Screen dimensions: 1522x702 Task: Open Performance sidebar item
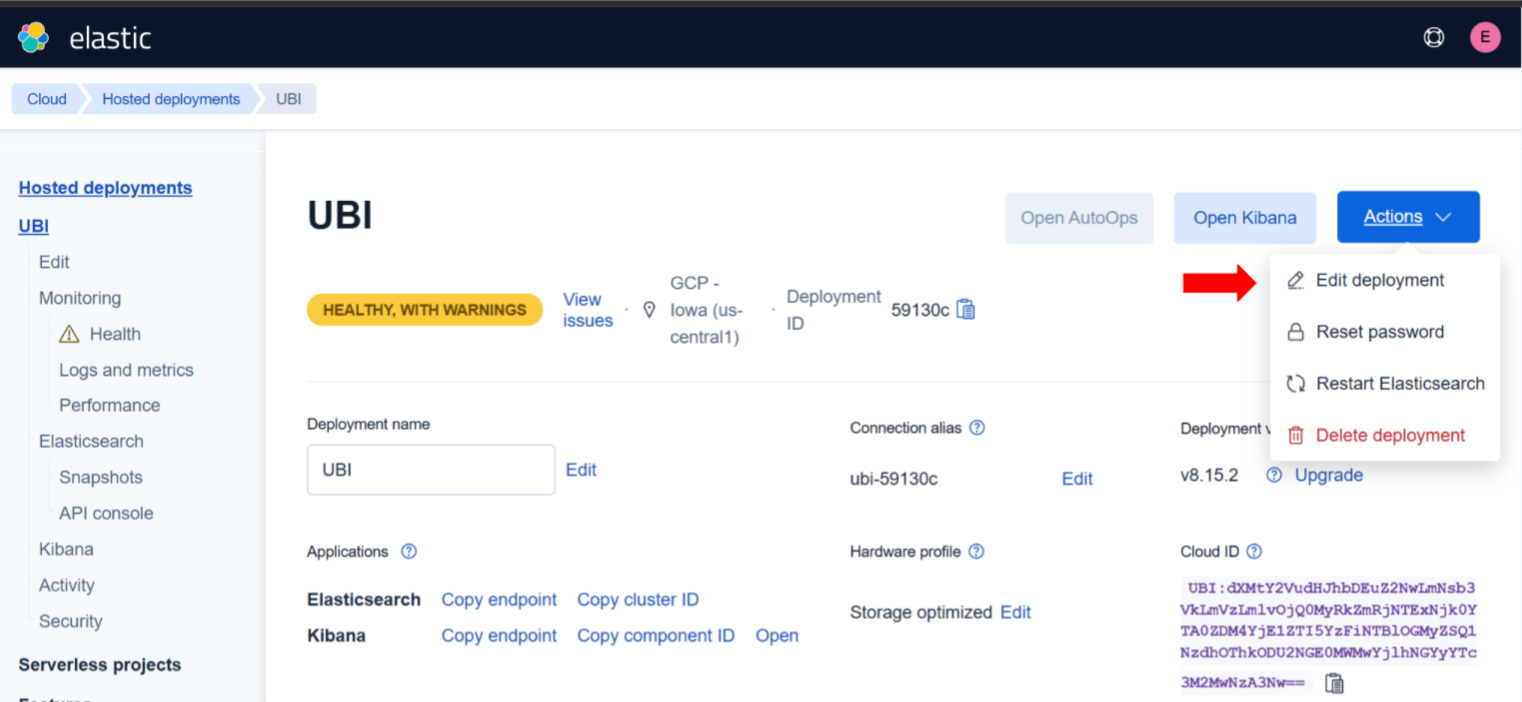point(109,405)
